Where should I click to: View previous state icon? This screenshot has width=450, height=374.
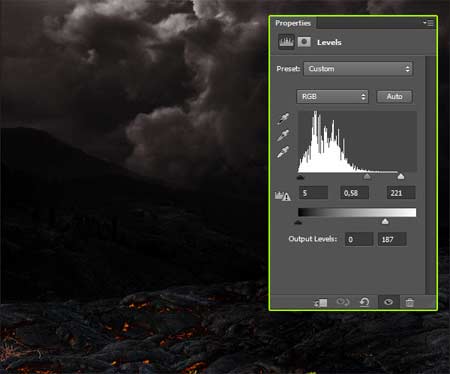pos(343,302)
